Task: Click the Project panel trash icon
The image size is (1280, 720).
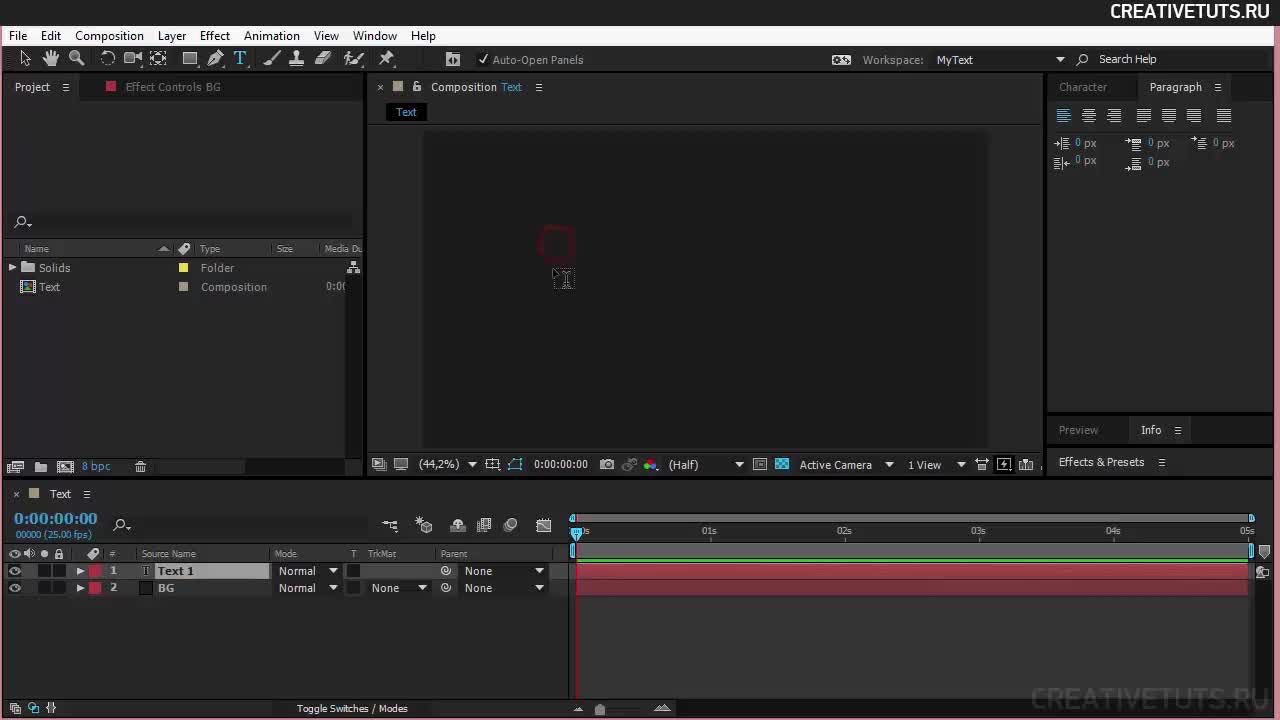Action: [140, 467]
